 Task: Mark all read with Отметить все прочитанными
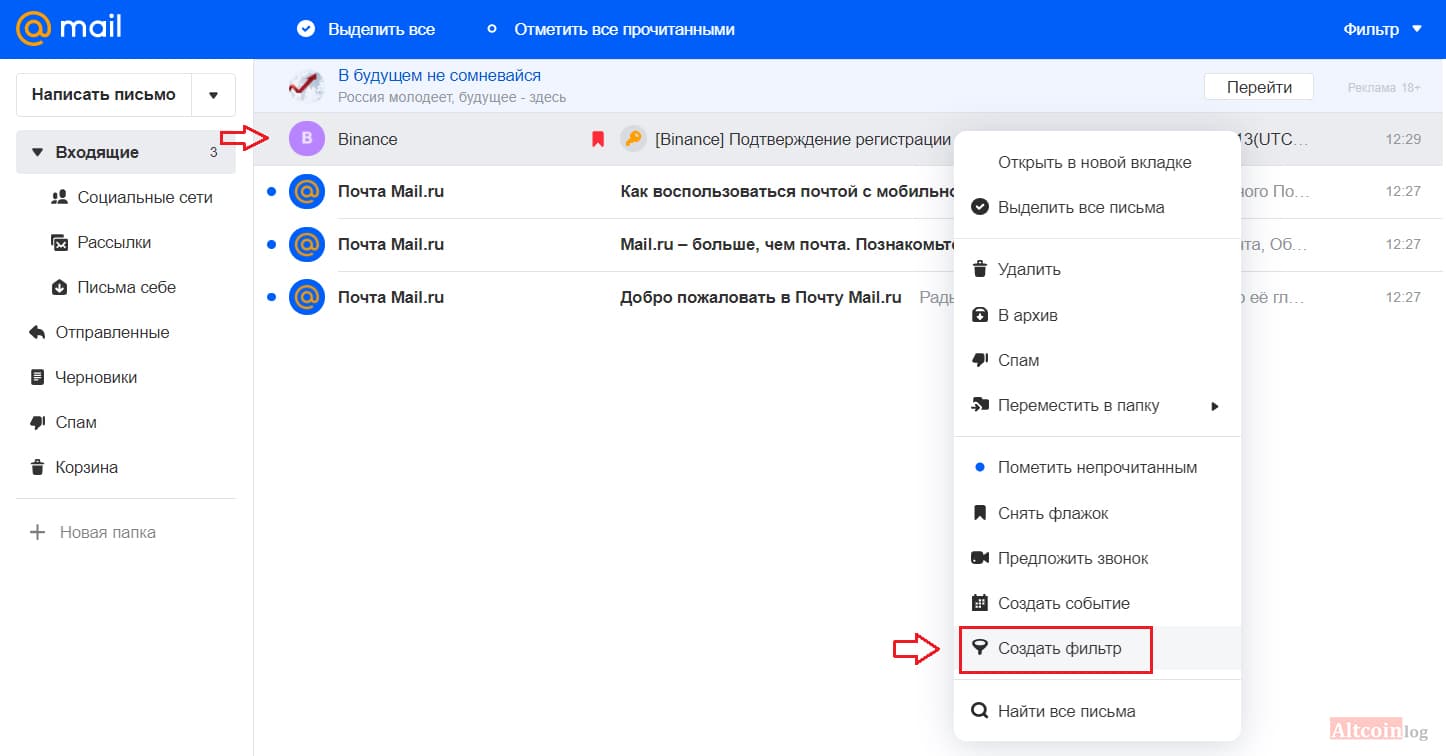click(612, 30)
